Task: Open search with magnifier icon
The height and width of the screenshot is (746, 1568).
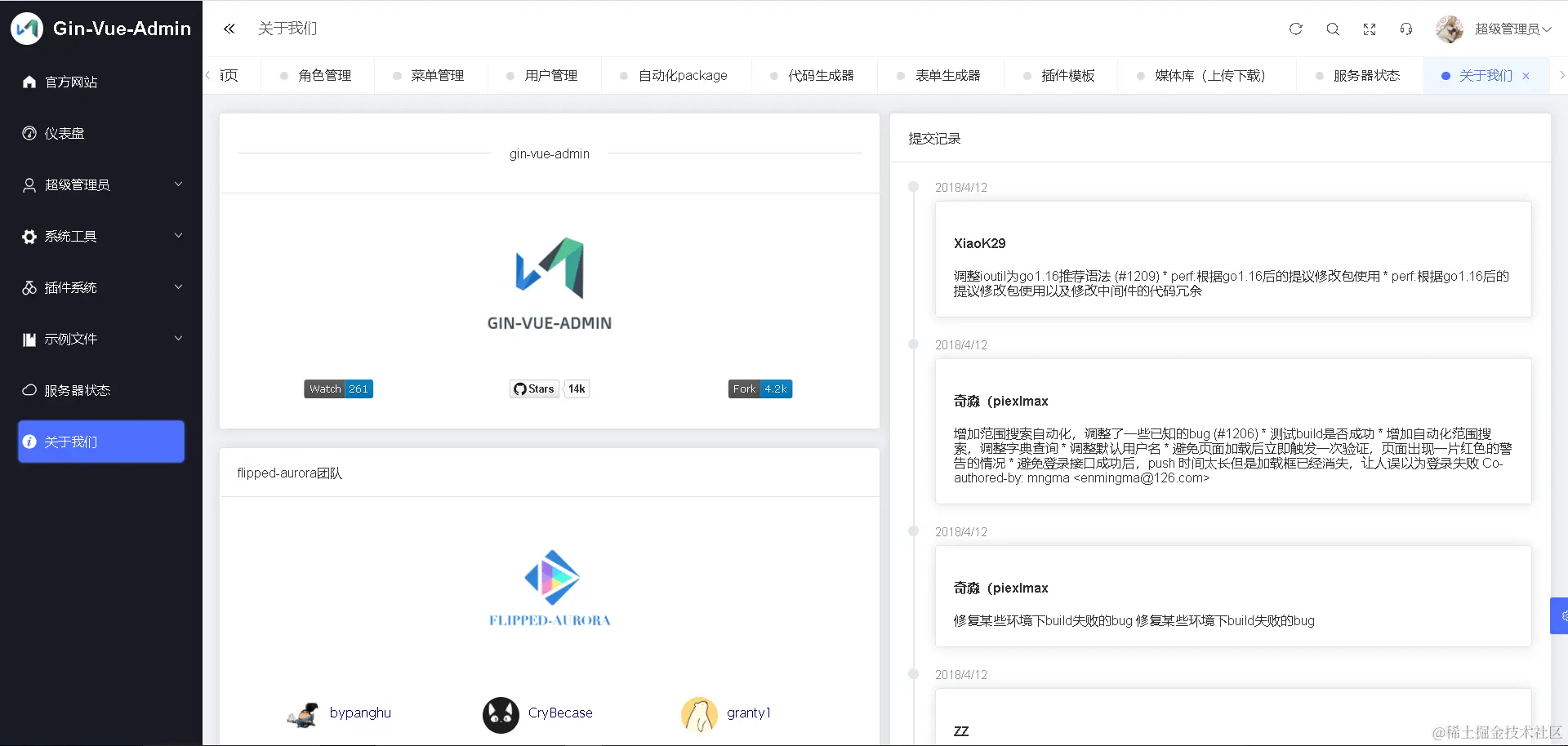Action: [x=1333, y=29]
